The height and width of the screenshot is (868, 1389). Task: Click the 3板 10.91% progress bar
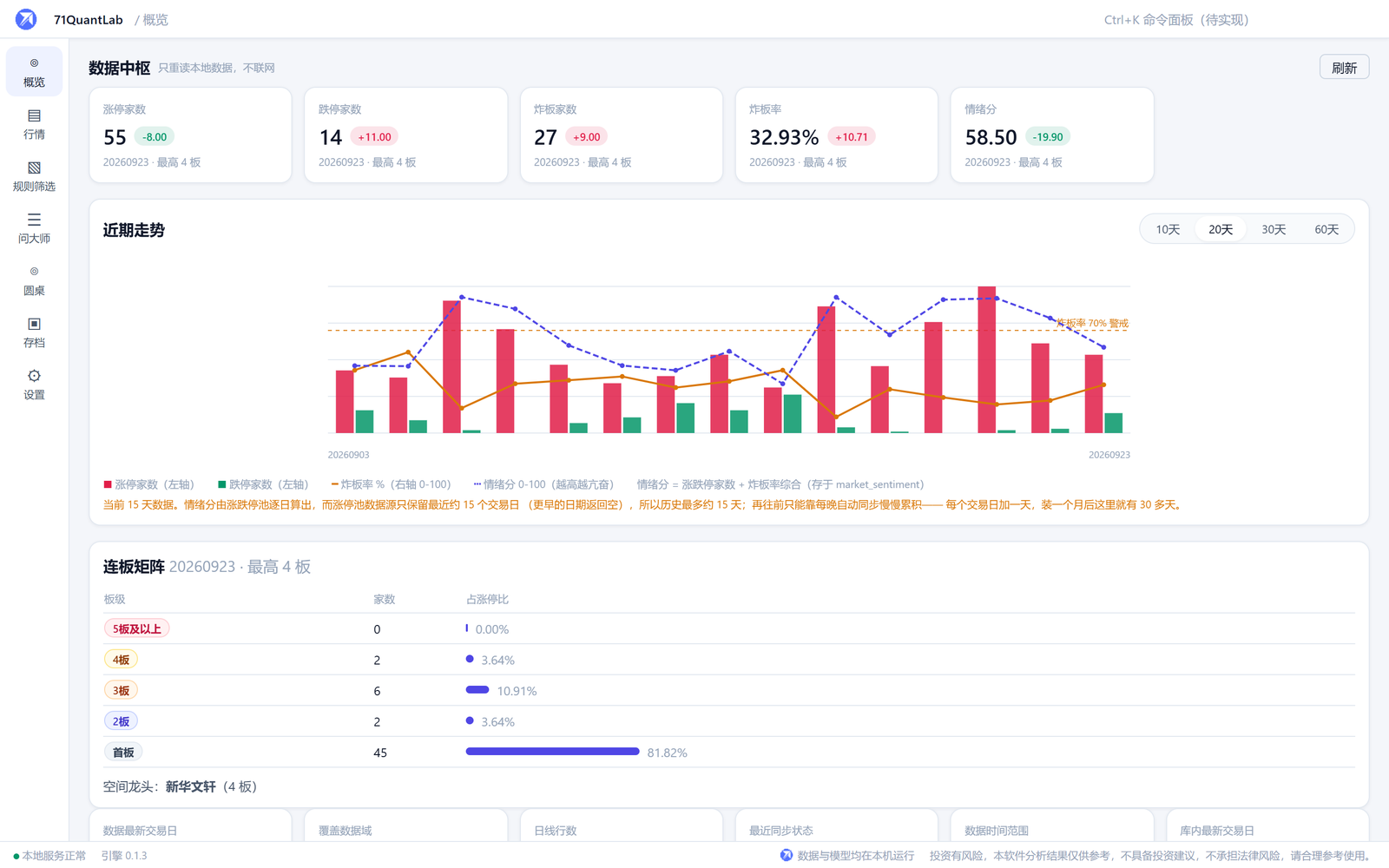click(477, 690)
